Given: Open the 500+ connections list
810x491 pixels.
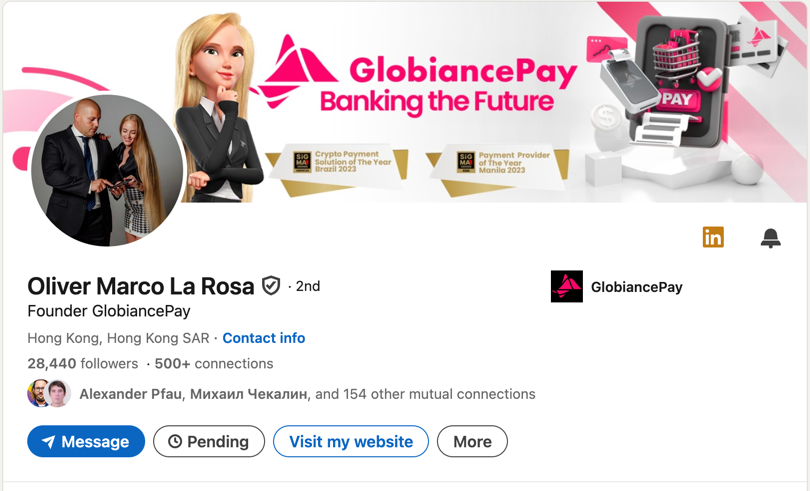Looking at the screenshot, I should (x=213, y=364).
